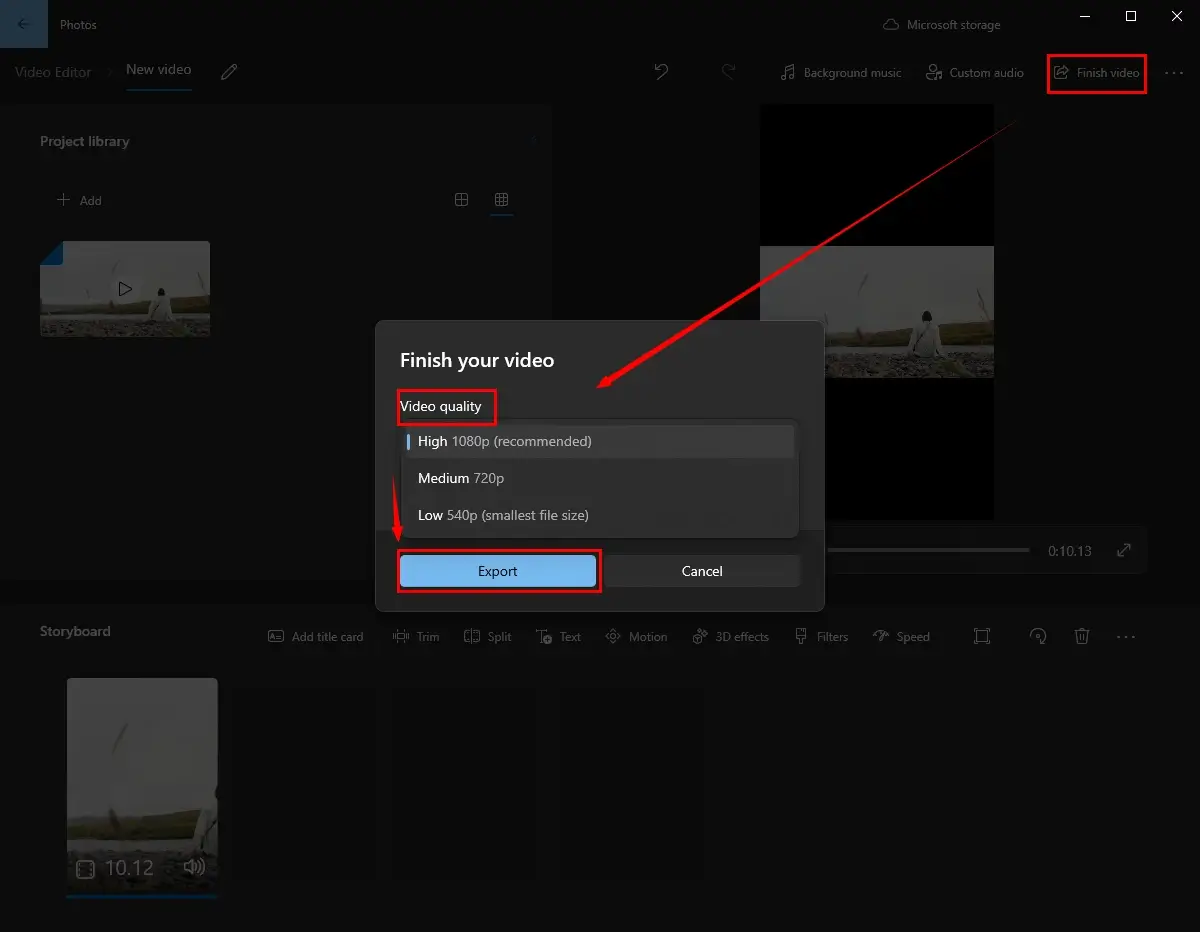The height and width of the screenshot is (932, 1200).
Task: Add media to the Project library
Action: point(79,200)
